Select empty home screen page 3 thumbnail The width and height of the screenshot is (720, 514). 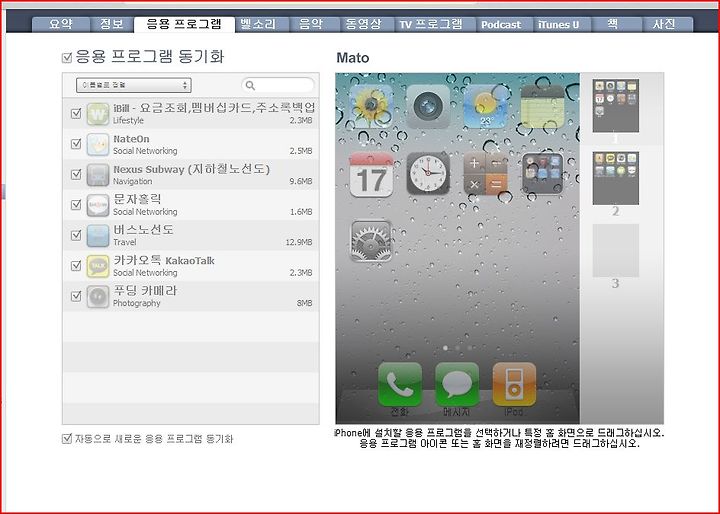[616, 250]
